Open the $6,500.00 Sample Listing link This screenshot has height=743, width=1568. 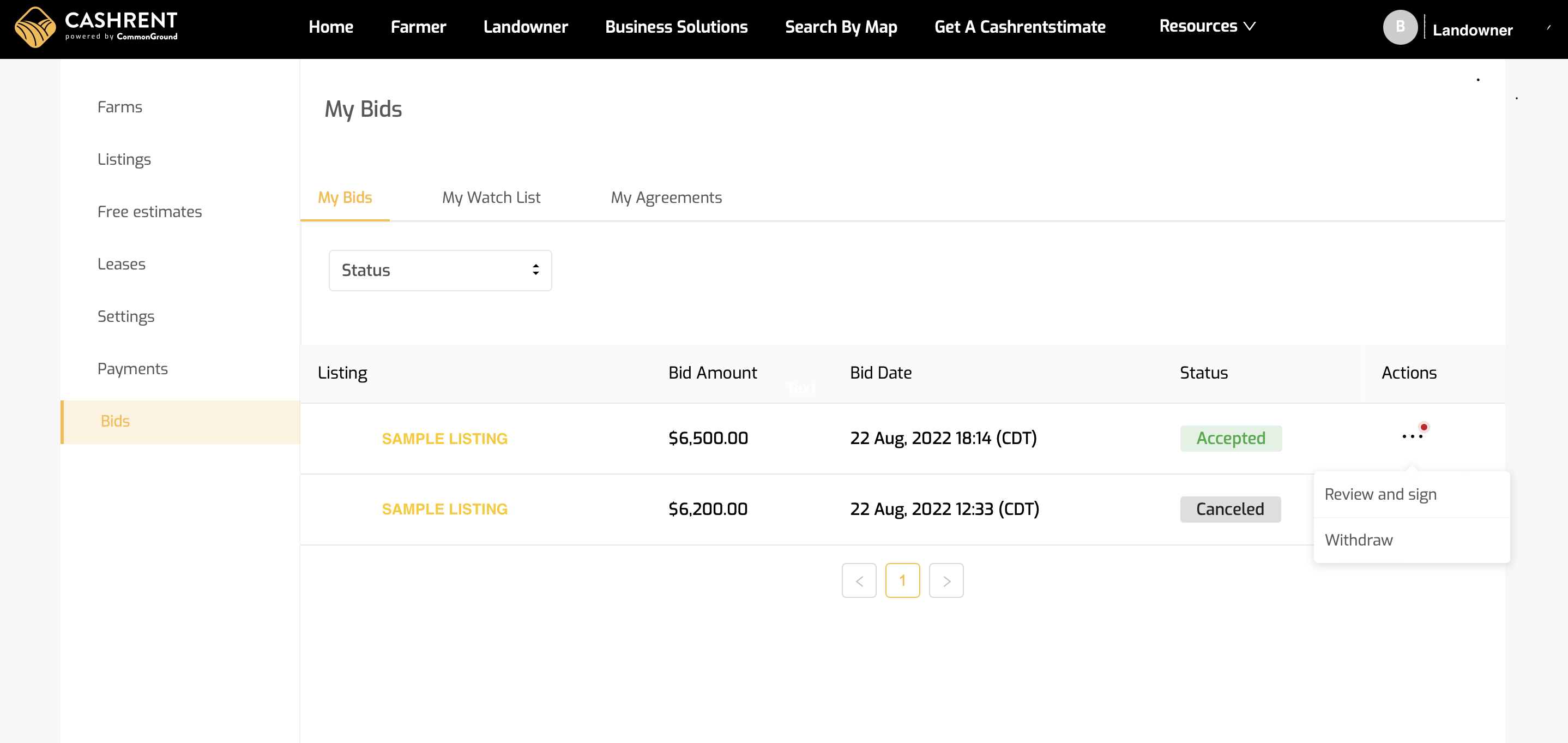pos(444,439)
